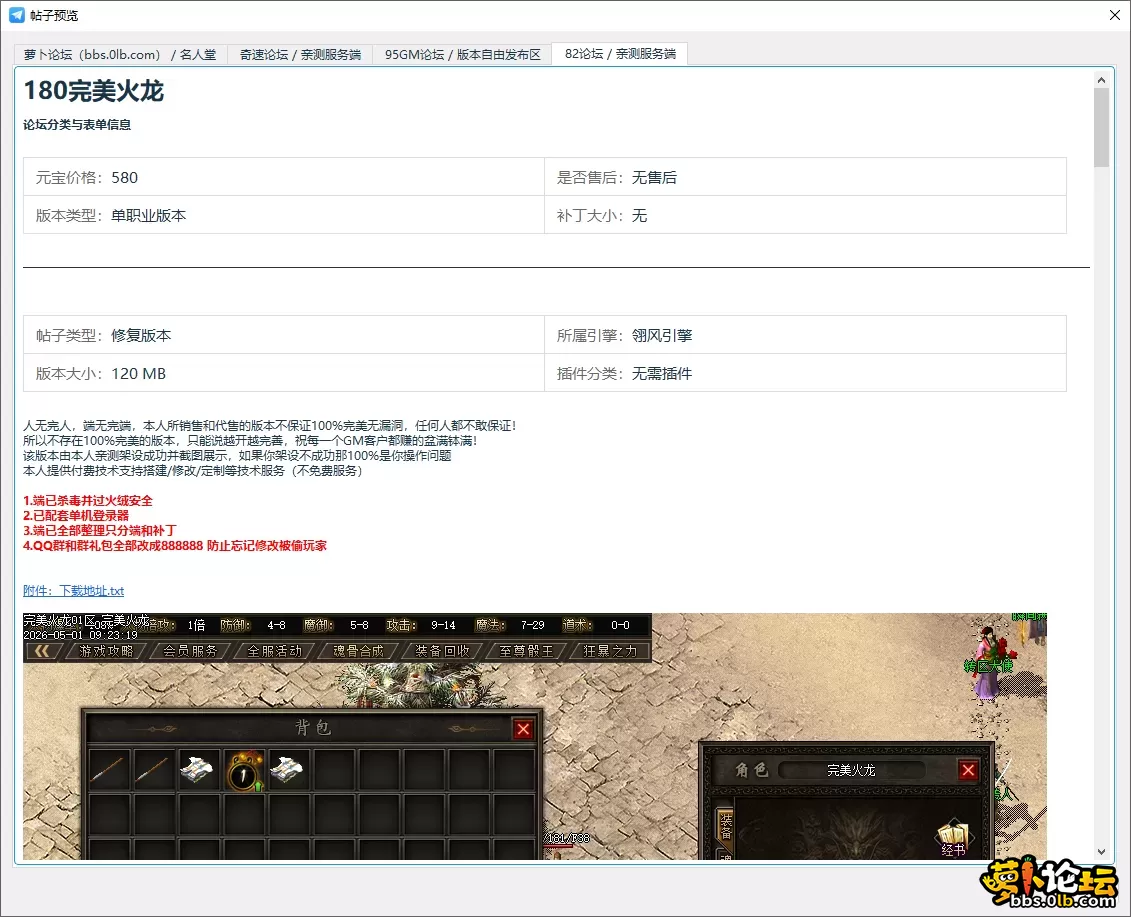The image size is (1131, 917).
Task: Close the 帖子预览 window
Action: tap(1114, 15)
